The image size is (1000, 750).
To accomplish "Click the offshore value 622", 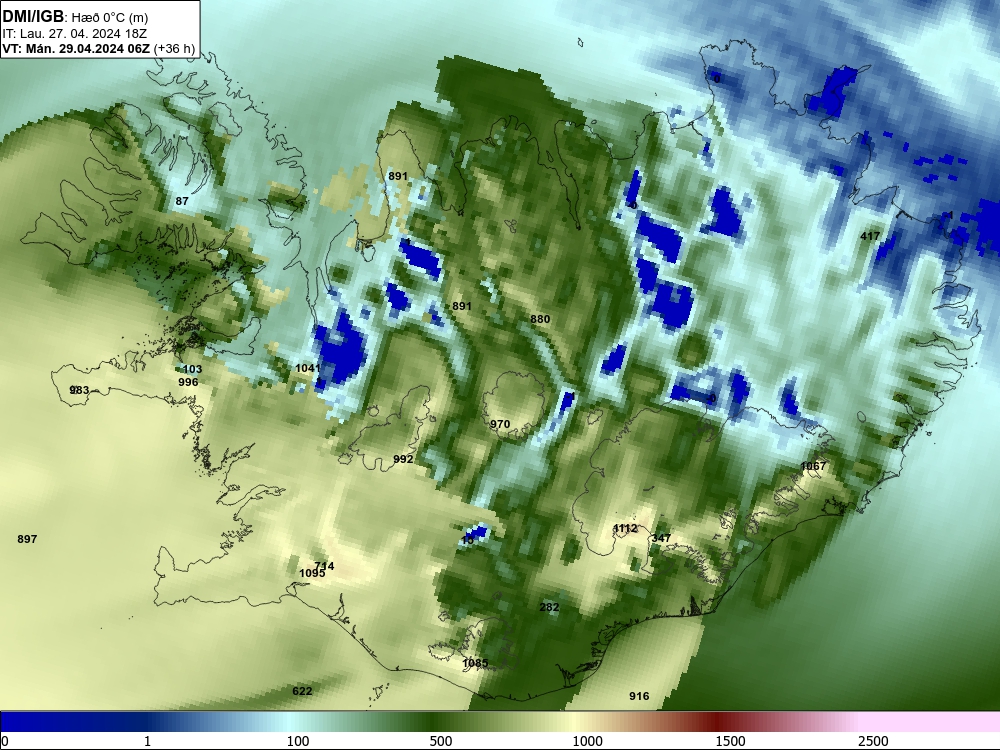I will tap(302, 691).
